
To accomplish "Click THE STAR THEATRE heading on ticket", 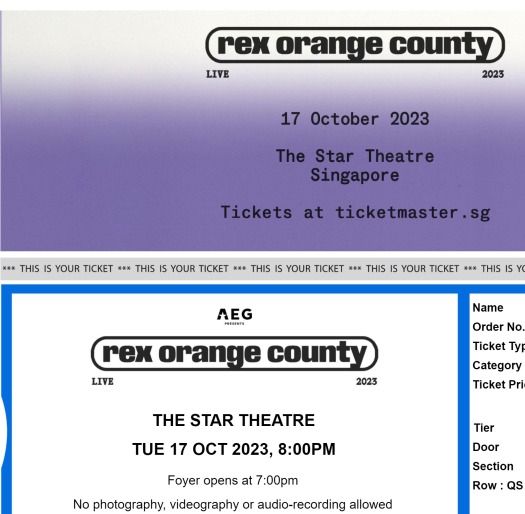I will tap(234, 420).
